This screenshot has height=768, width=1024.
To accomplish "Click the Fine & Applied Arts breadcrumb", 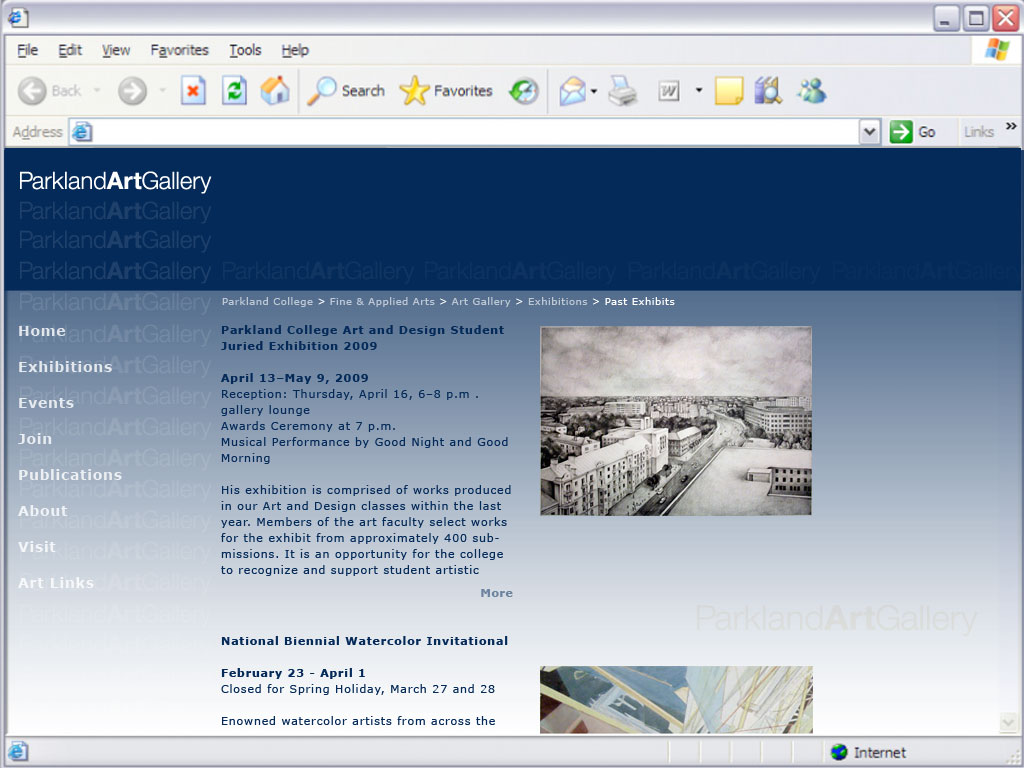I will tap(382, 302).
